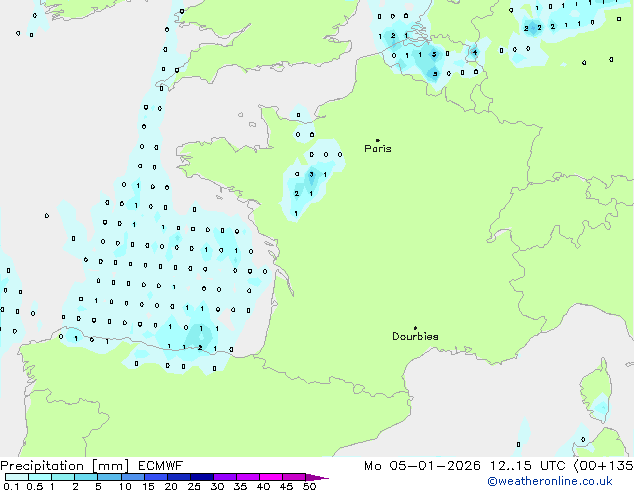Pick the legend swatch between 0.1 and 0.5
This screenshot has width=634, height=490.
coord(17,477)
